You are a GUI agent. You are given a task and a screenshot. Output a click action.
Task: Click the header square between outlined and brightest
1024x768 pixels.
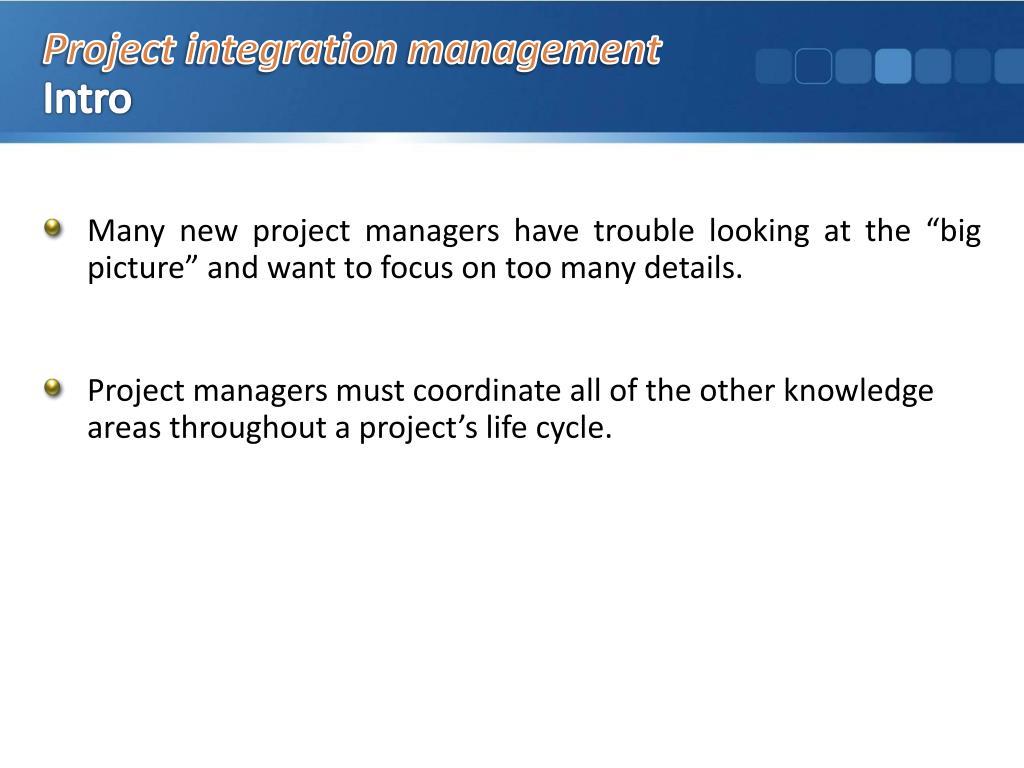coord(853,66)
